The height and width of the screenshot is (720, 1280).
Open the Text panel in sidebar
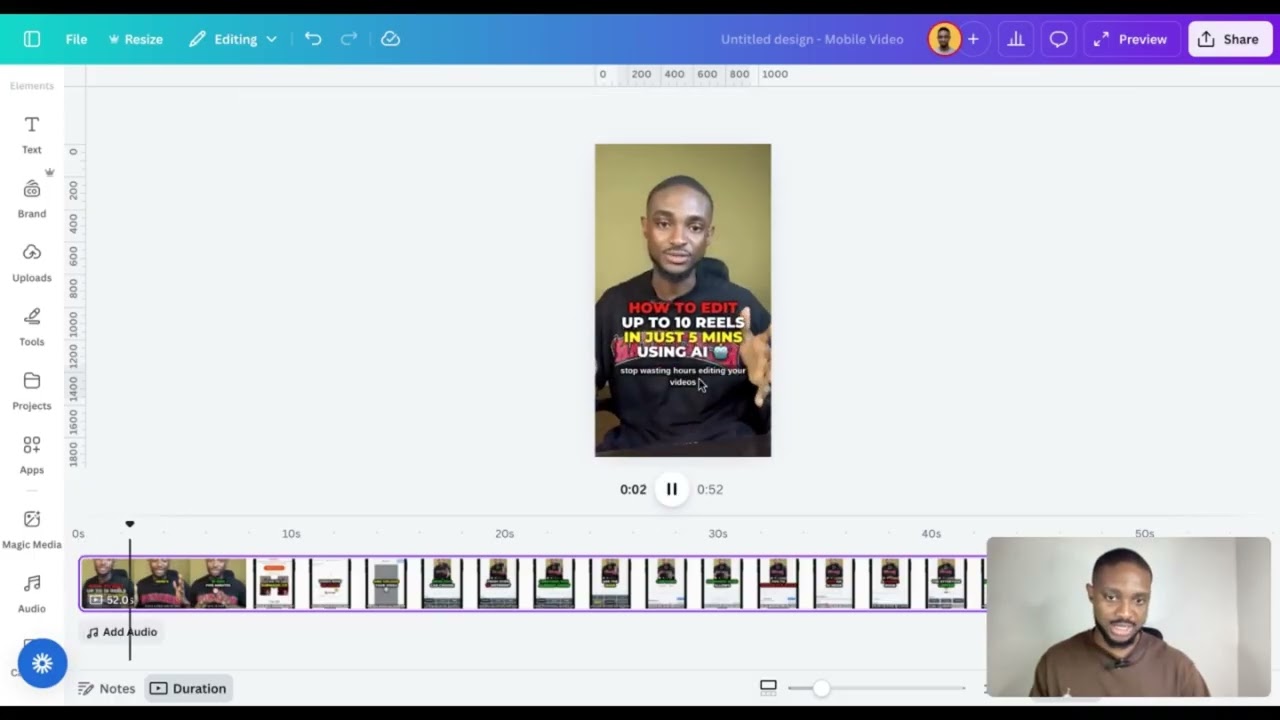point(32,134)
